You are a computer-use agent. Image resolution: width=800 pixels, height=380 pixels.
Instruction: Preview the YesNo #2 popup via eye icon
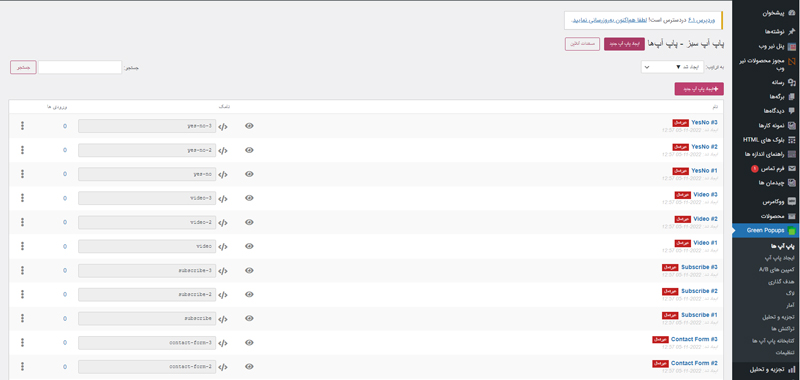click(249, 150)
